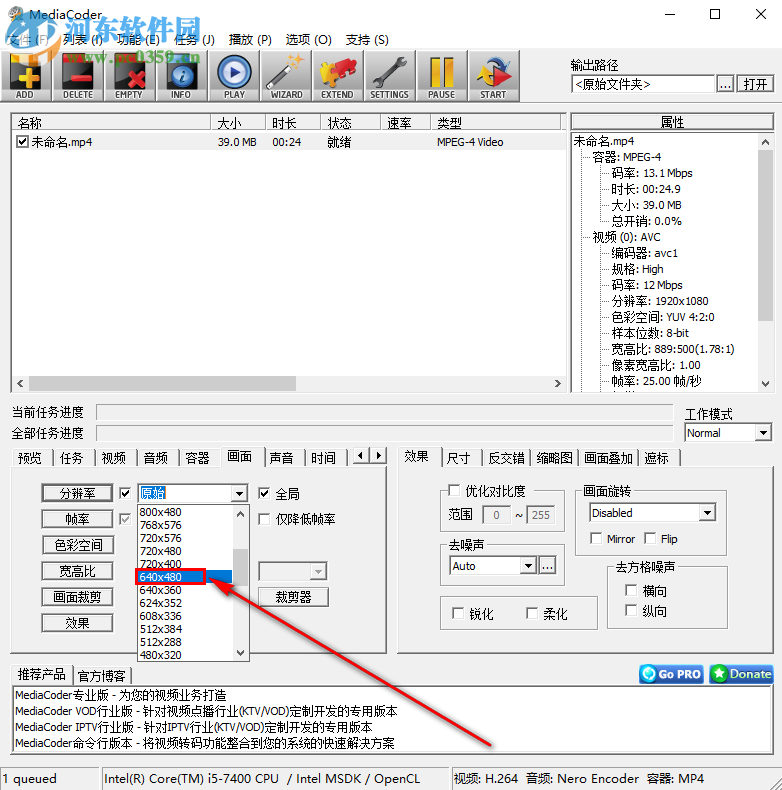Click the 打开 output folder button
The width and height of the screenshot is (782, 790).
click(x=755, y=84)
